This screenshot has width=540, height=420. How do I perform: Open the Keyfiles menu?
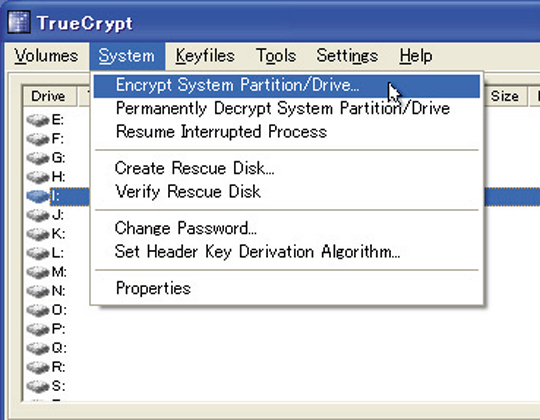click(x=205, y=56)
